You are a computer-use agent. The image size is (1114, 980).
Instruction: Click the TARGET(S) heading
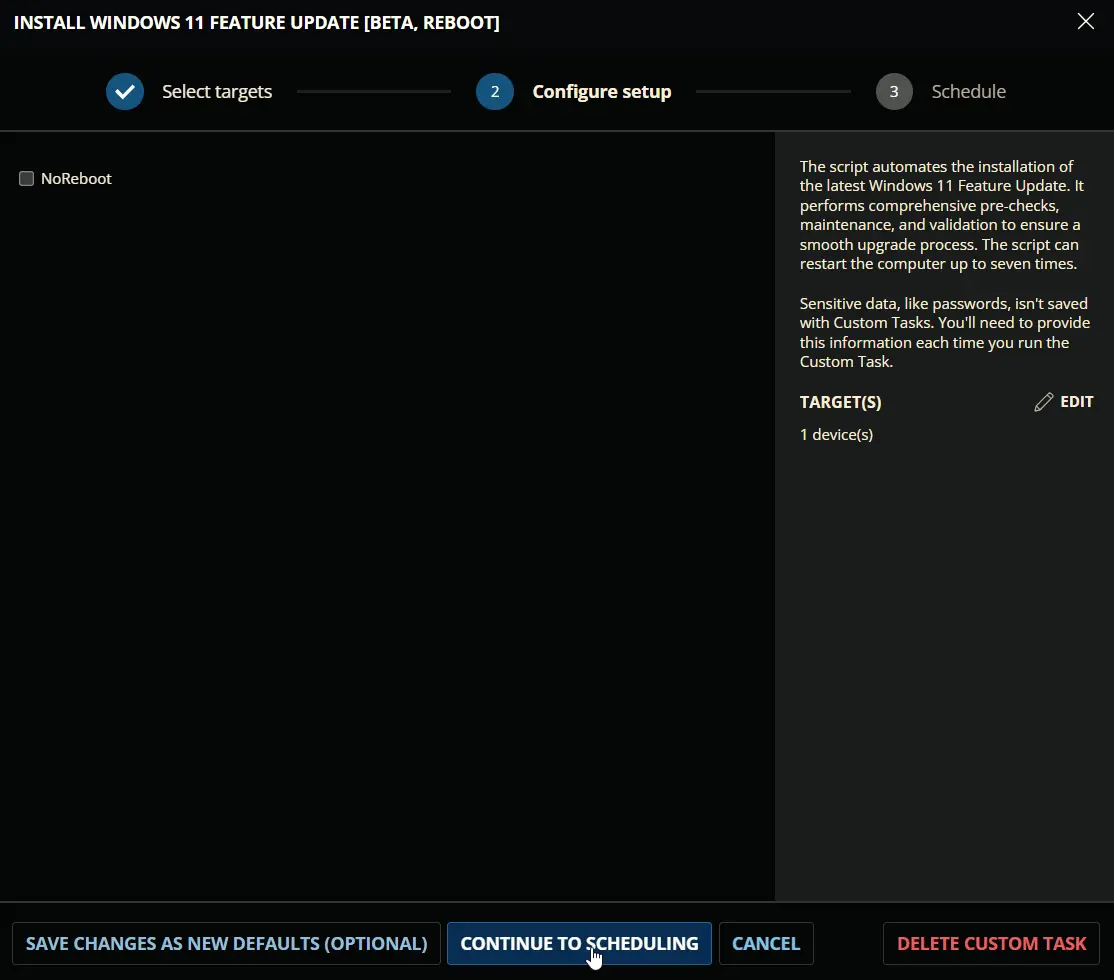coord(840,402)
